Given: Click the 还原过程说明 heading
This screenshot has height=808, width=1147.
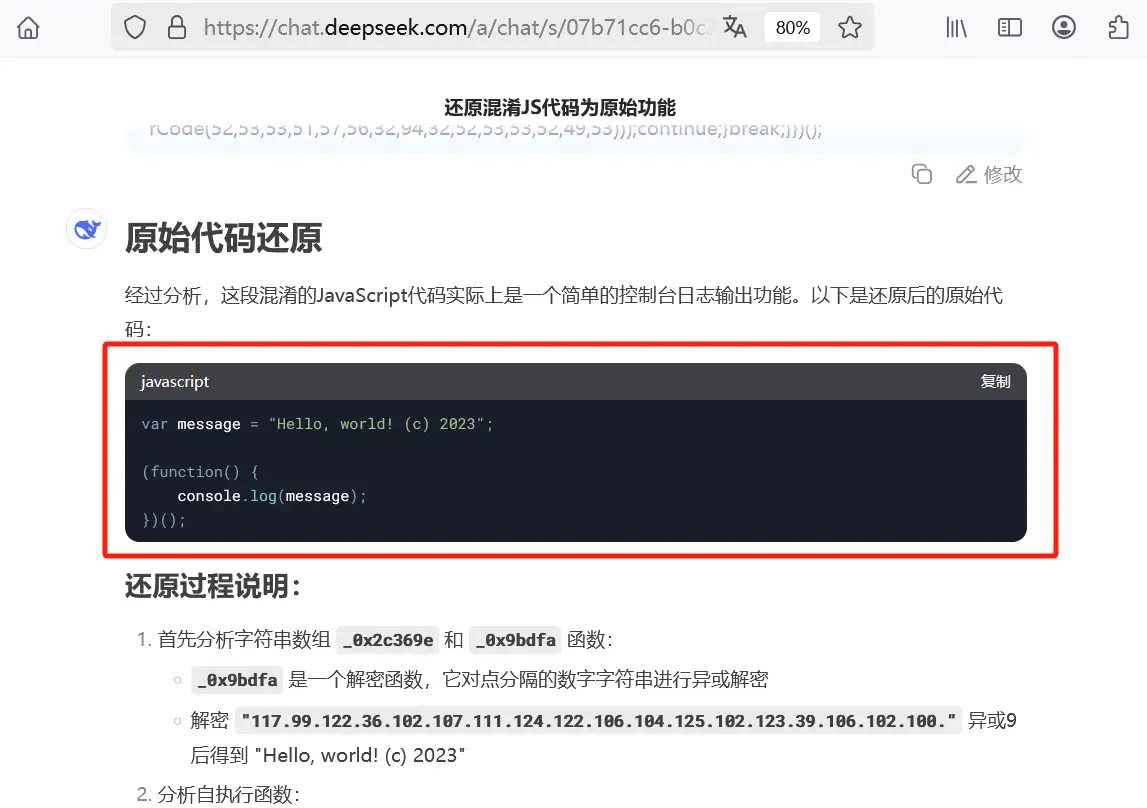Looking at the screenshot, I should (x=212, y=586).
